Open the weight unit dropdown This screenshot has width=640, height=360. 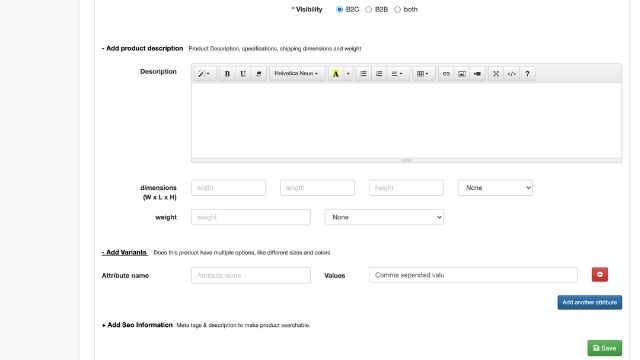point(384,217)
